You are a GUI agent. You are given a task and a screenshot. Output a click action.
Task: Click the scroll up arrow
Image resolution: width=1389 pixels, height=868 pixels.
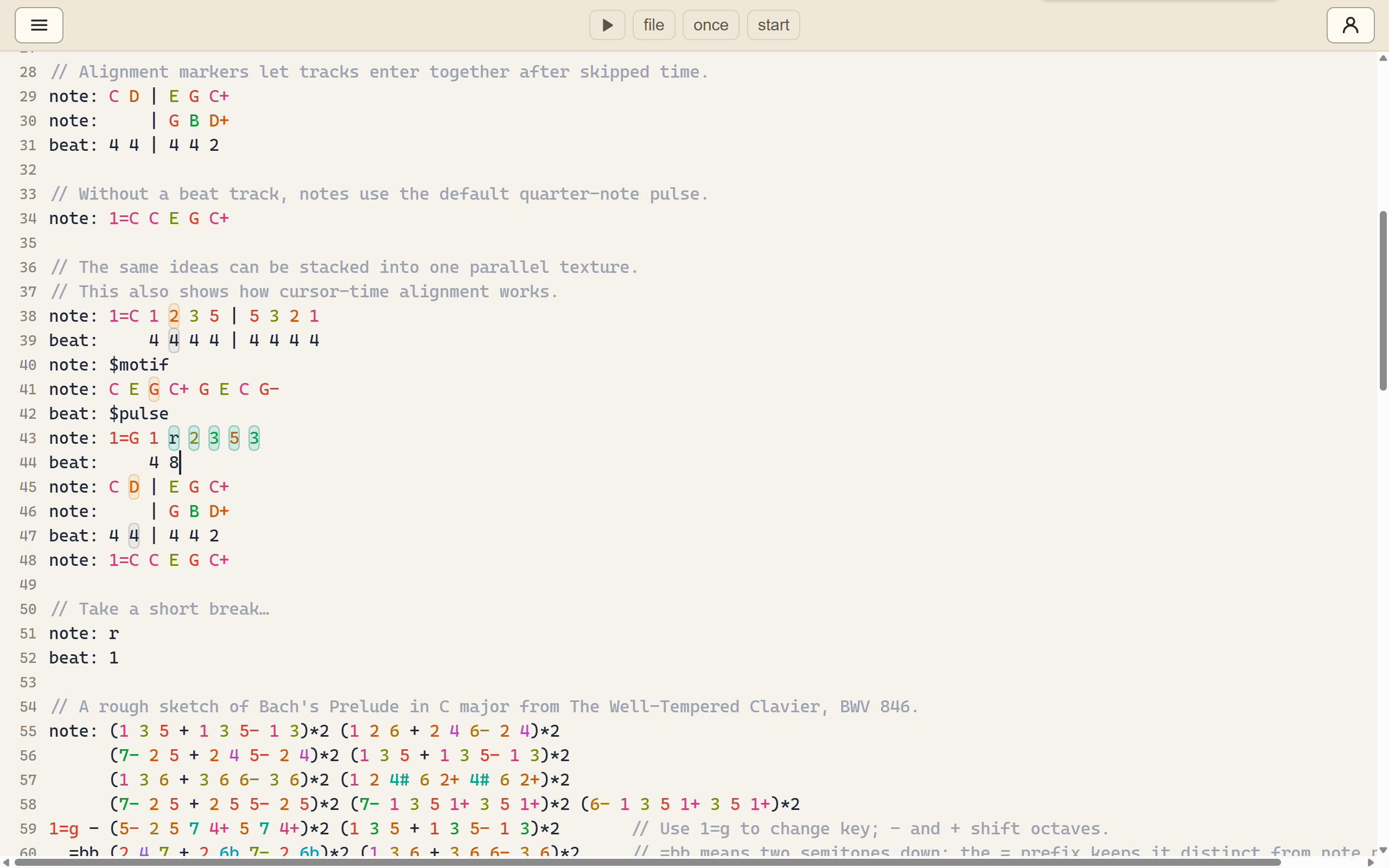pos(1382,58)
